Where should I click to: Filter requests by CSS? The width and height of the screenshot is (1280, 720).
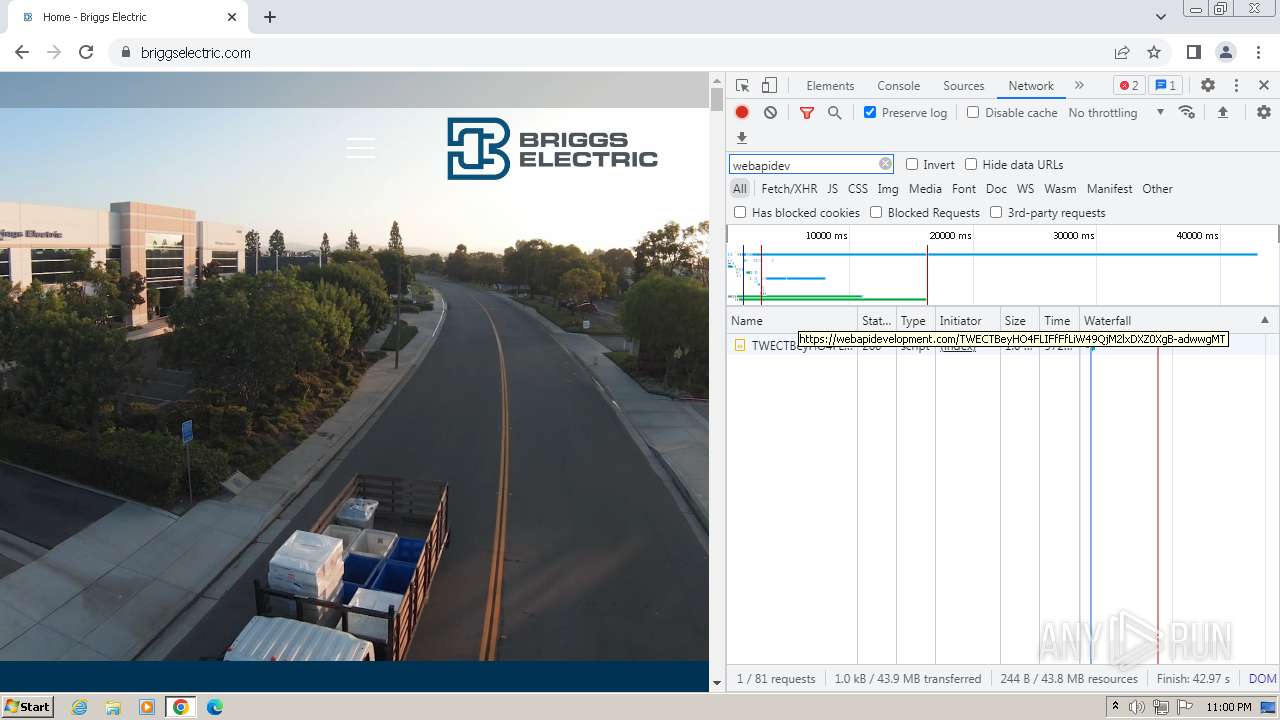858,189
